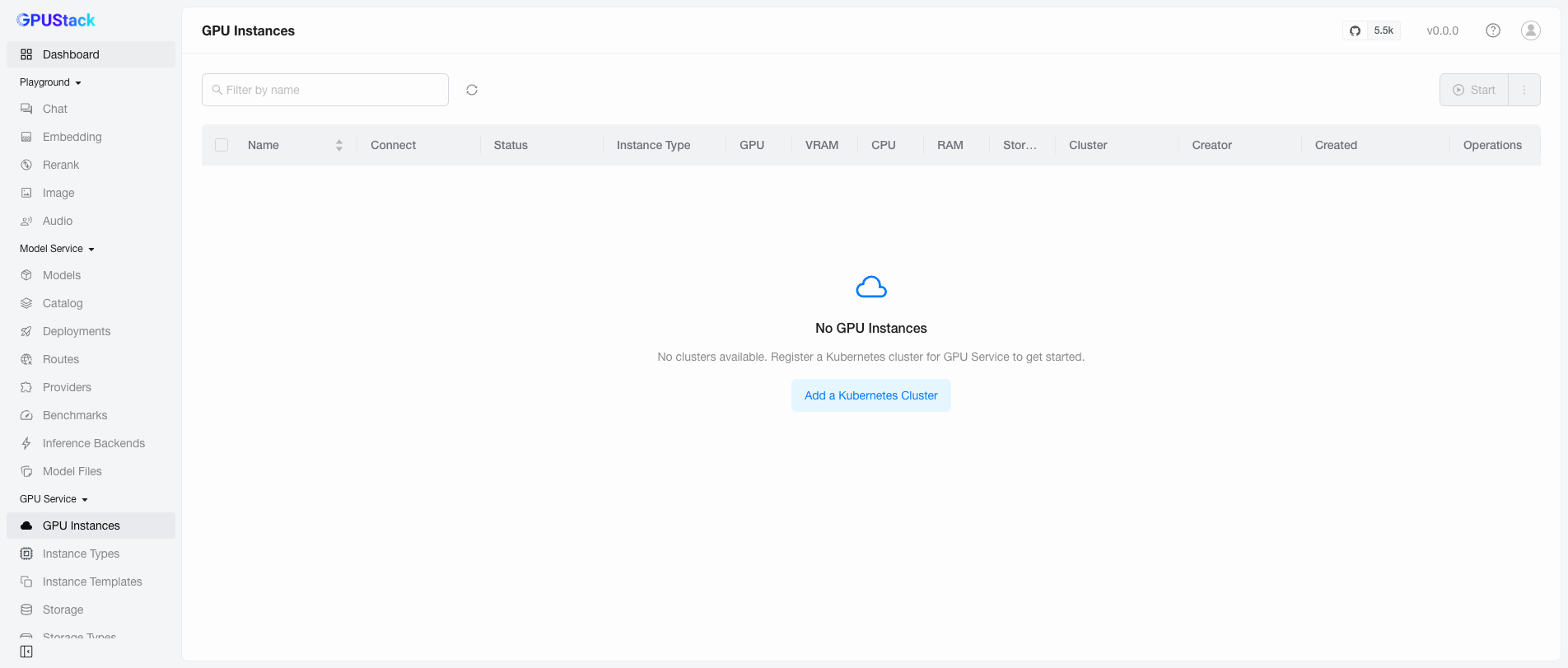Screen dimensions: 1568x668
Task: Open the Providers page
Action: click(x=91, y=387)
